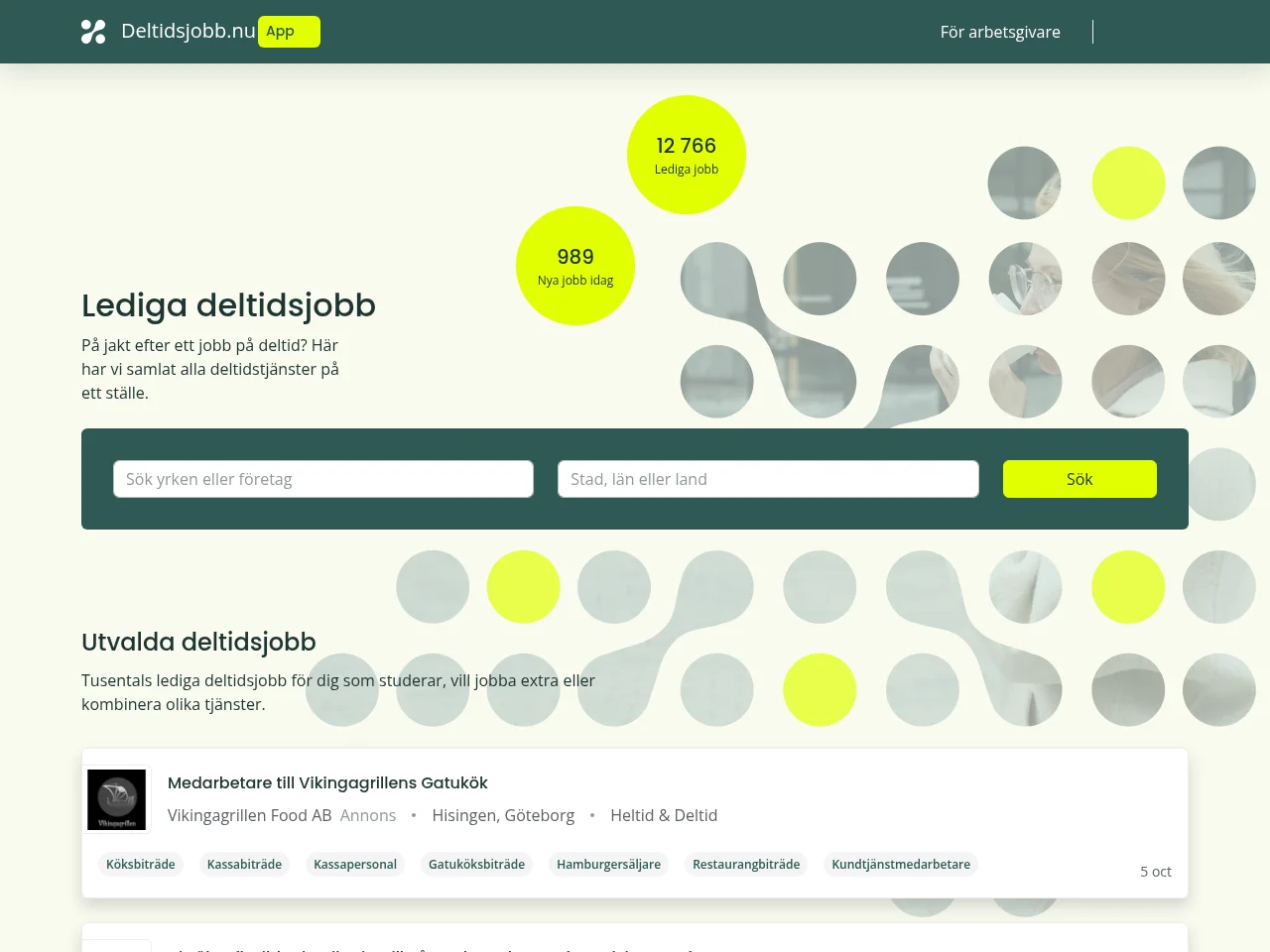Select the Köksbiträde tag
Screen dimensions: 1270x952
pyautogui.click(x=141, y=865)
